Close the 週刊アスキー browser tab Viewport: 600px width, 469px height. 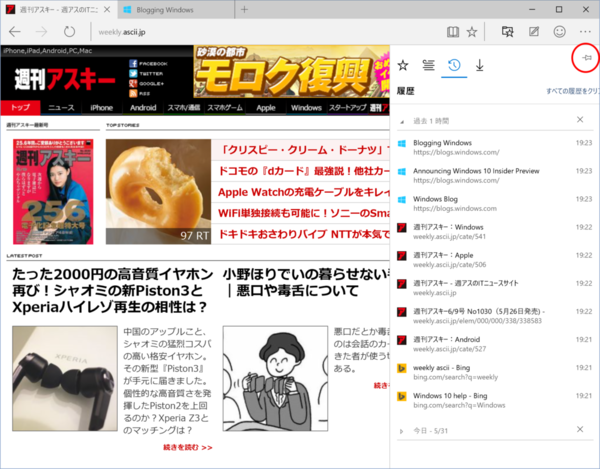pos(107,10)
